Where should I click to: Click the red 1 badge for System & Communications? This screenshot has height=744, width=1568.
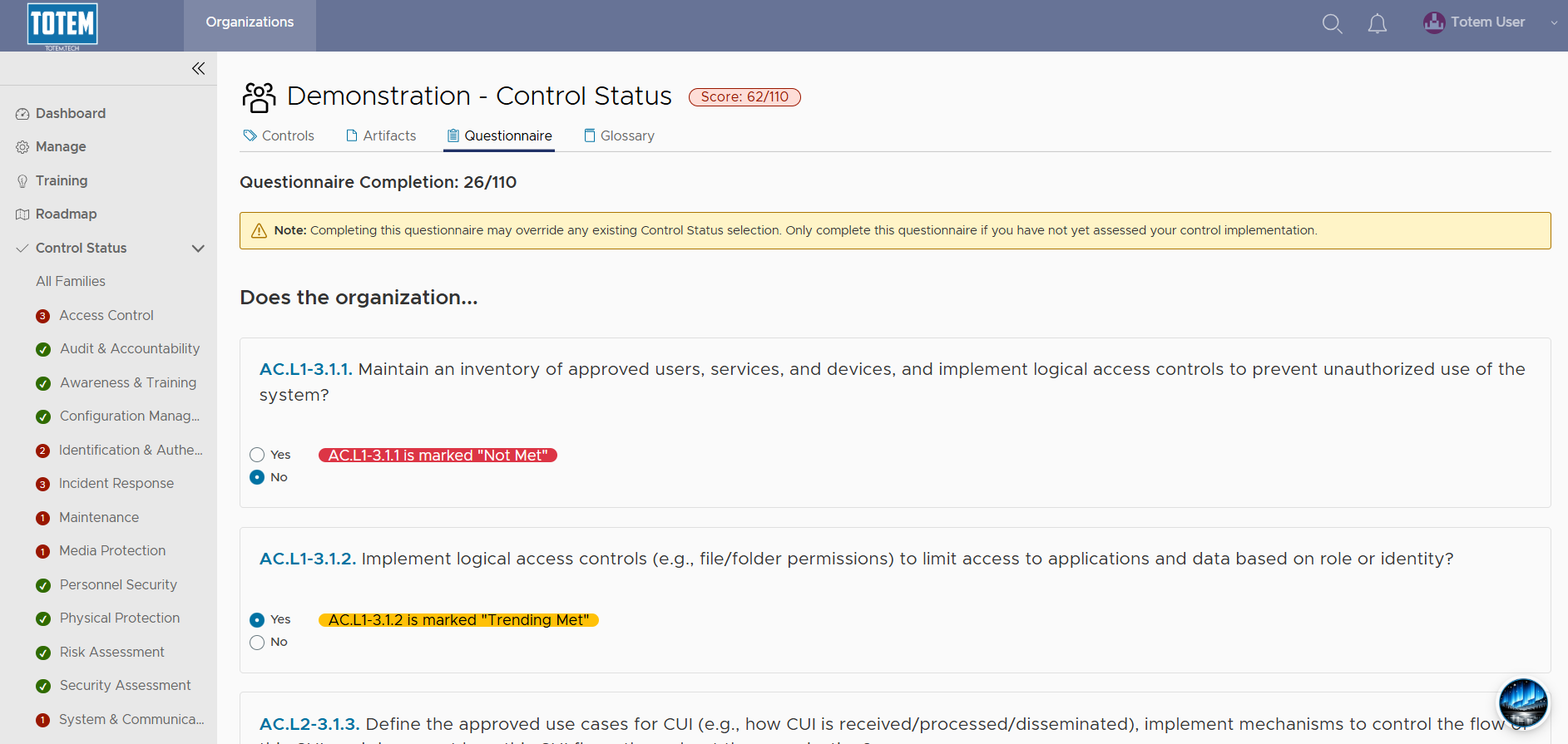point(43,720)
